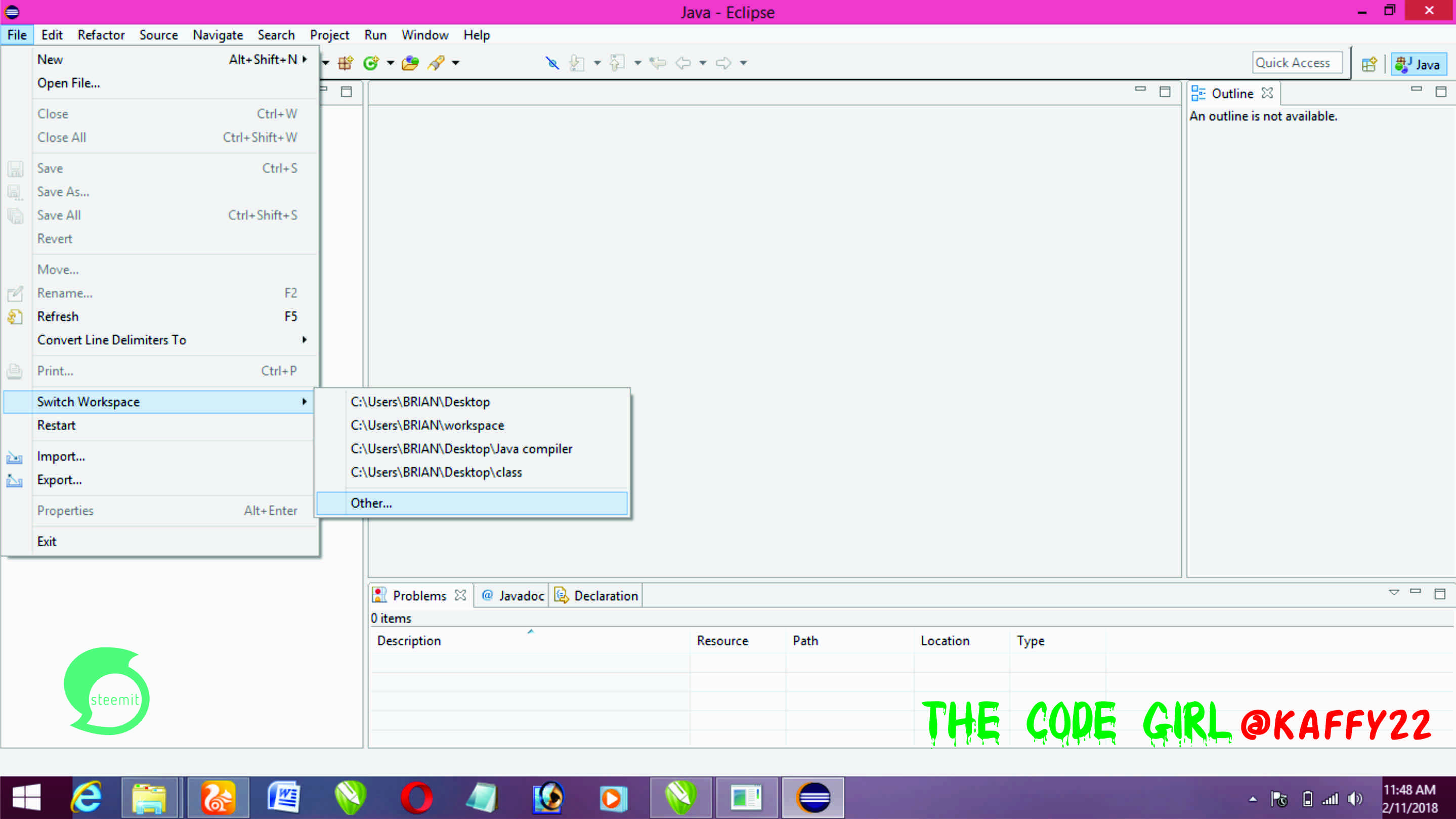Click the New Java Package toolbar icon
The height and width of the screenshot is (819, 1456).
coord(346,63)
